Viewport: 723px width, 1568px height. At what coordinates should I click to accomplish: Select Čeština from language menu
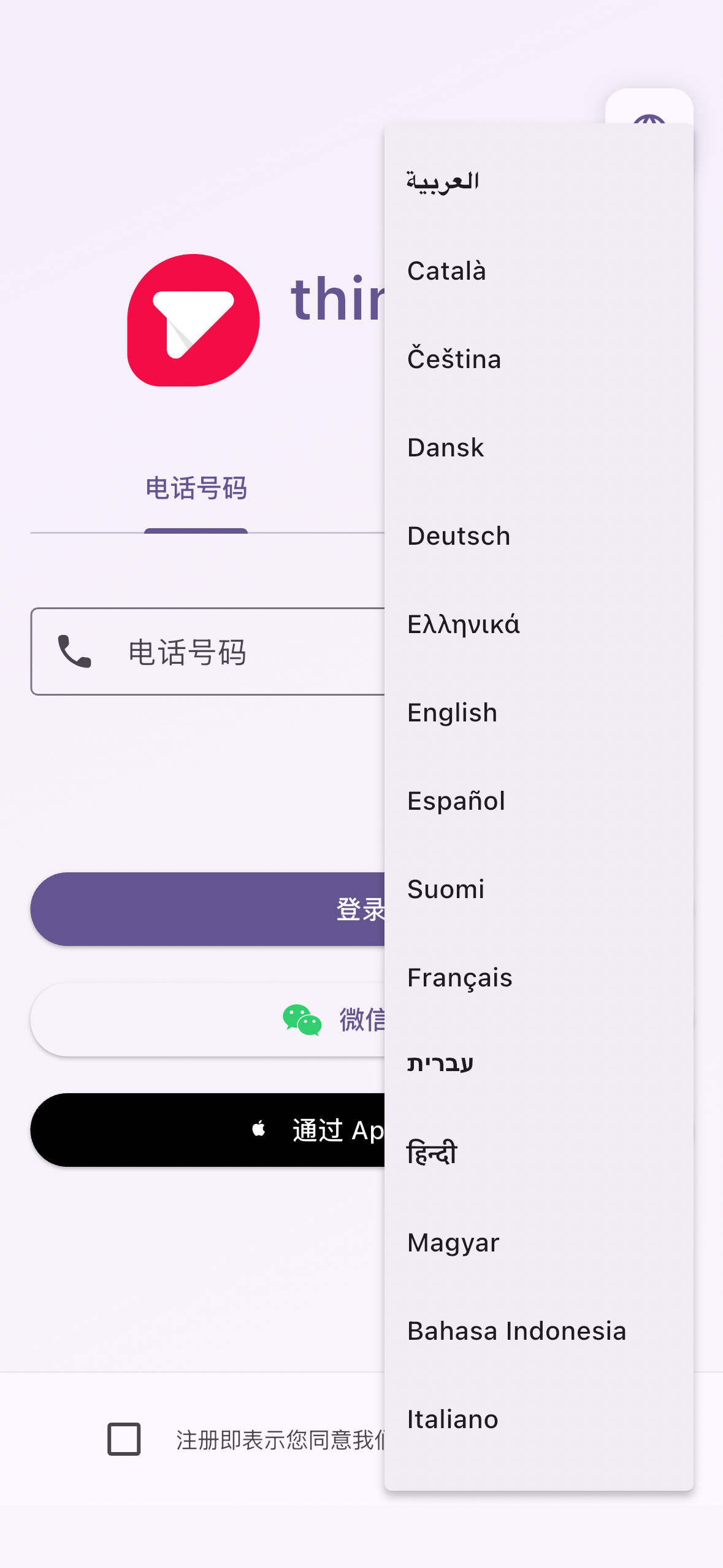538,359
